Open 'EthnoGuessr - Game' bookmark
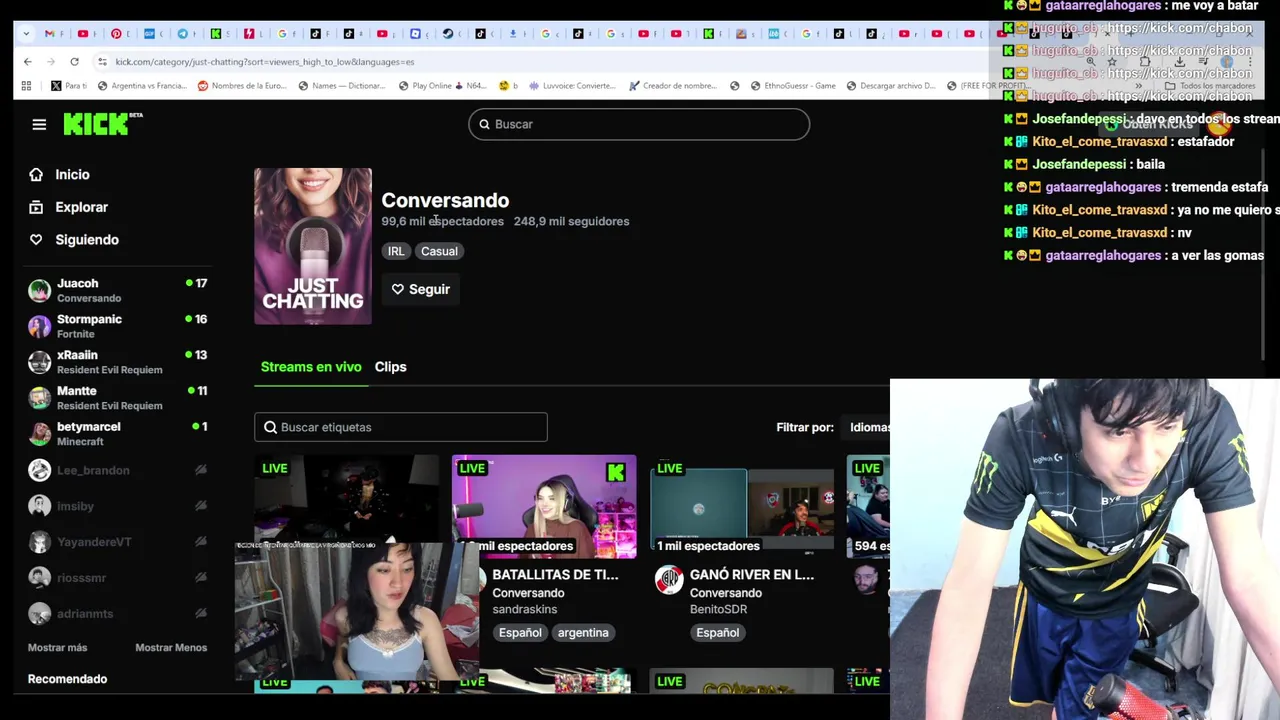Screen dimensions: 1280x720 [791, 86]
